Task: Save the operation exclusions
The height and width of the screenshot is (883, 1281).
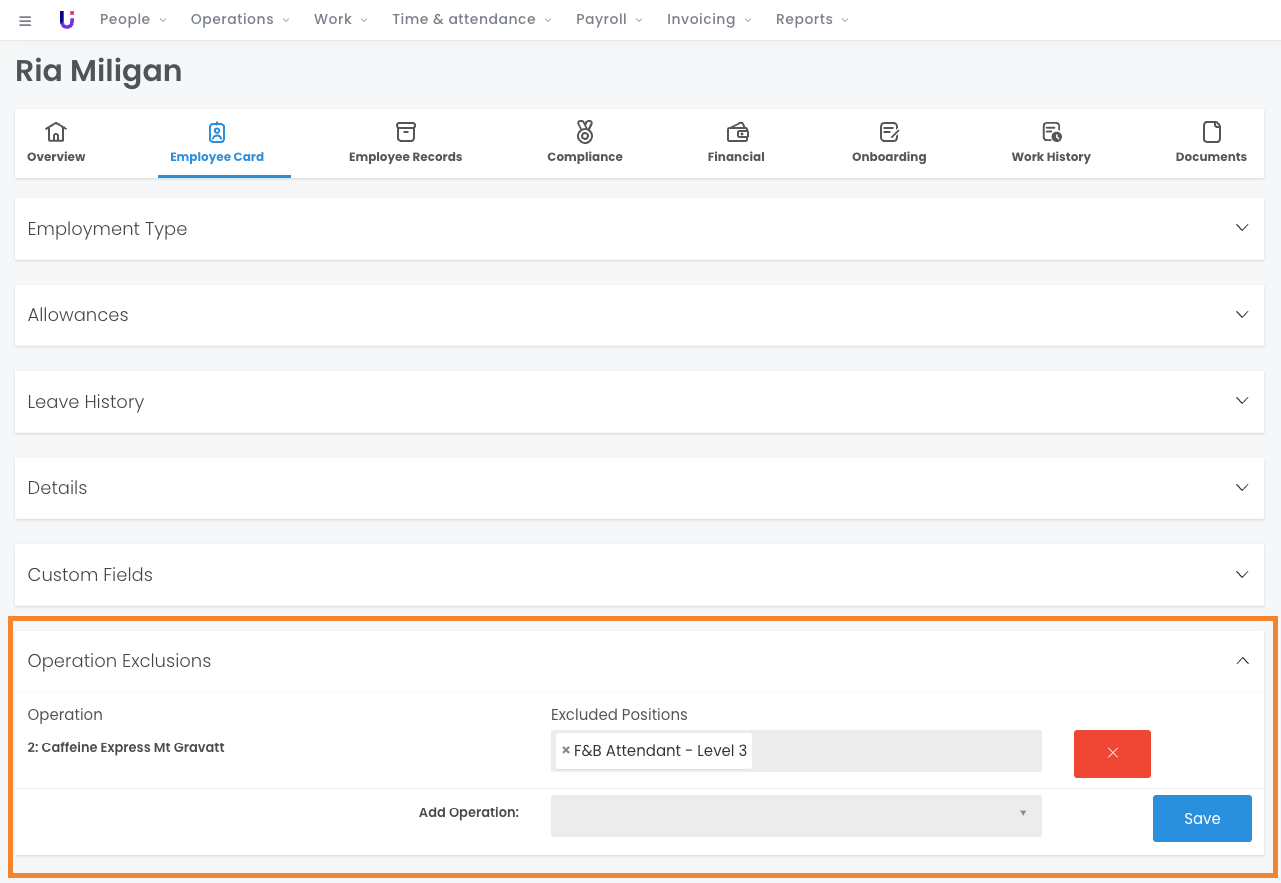Action: 1201,818
